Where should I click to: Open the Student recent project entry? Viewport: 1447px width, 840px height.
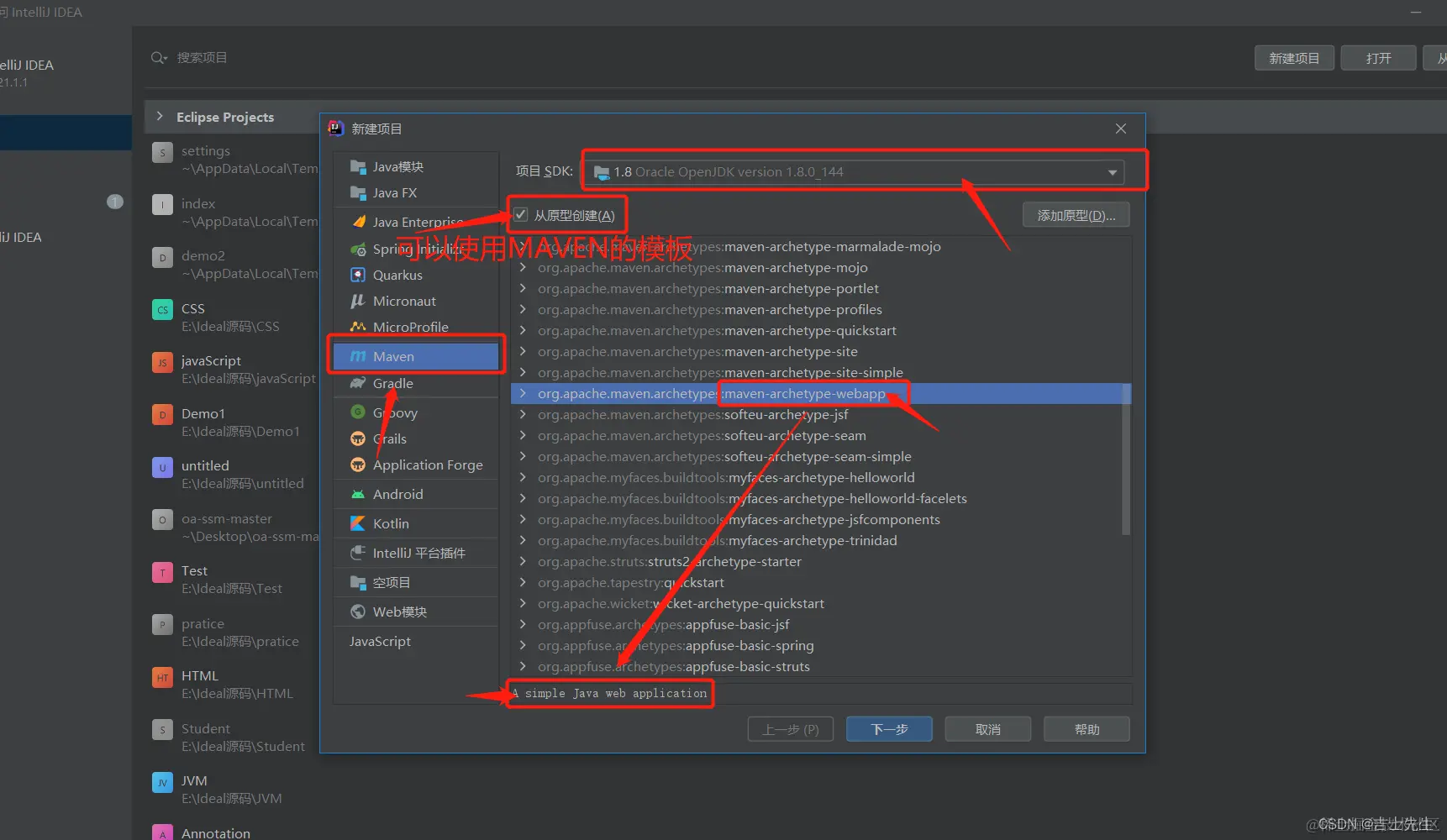(x=234, y=738)
